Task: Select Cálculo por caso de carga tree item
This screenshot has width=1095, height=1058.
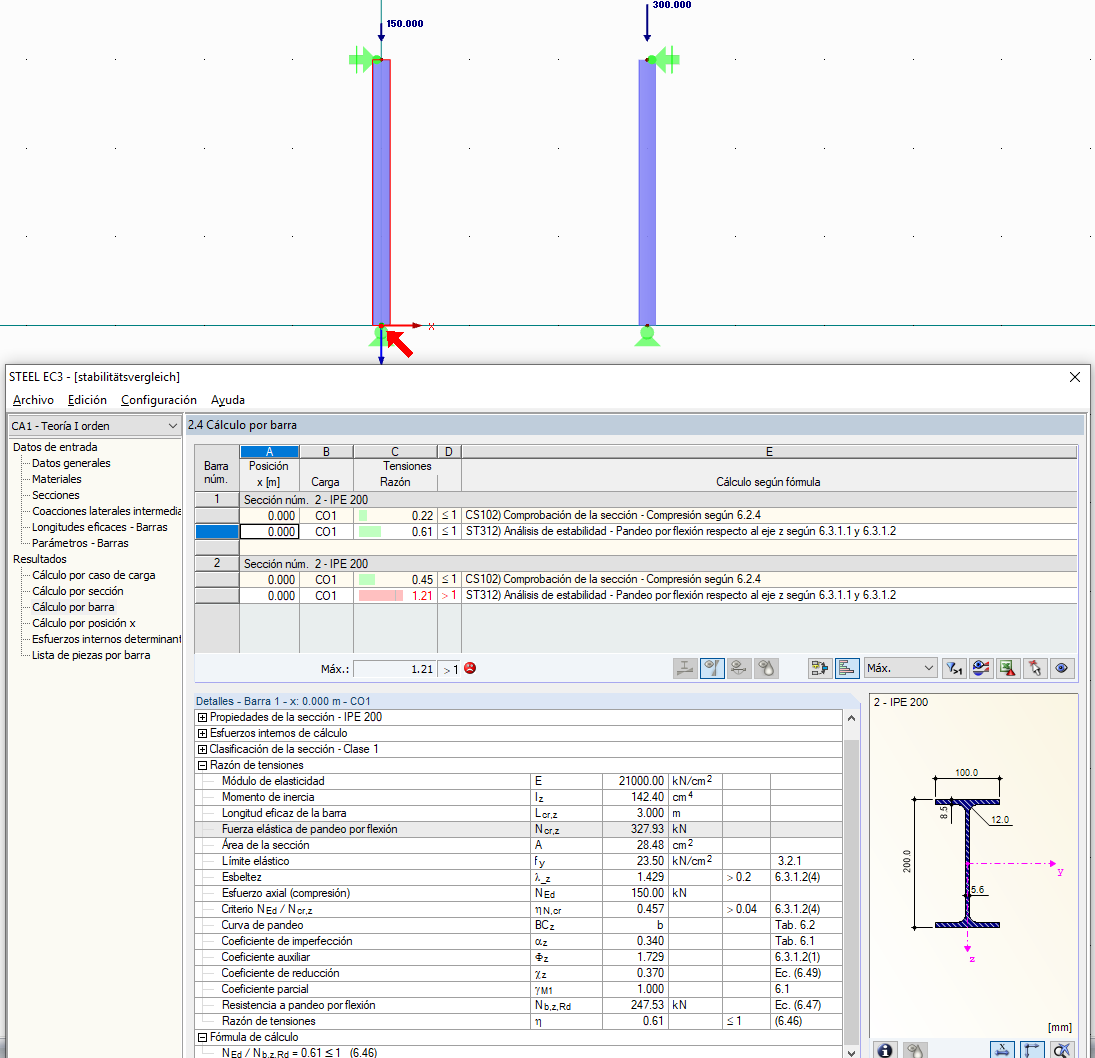Action: pyautogui.click(x=94, y=575)
